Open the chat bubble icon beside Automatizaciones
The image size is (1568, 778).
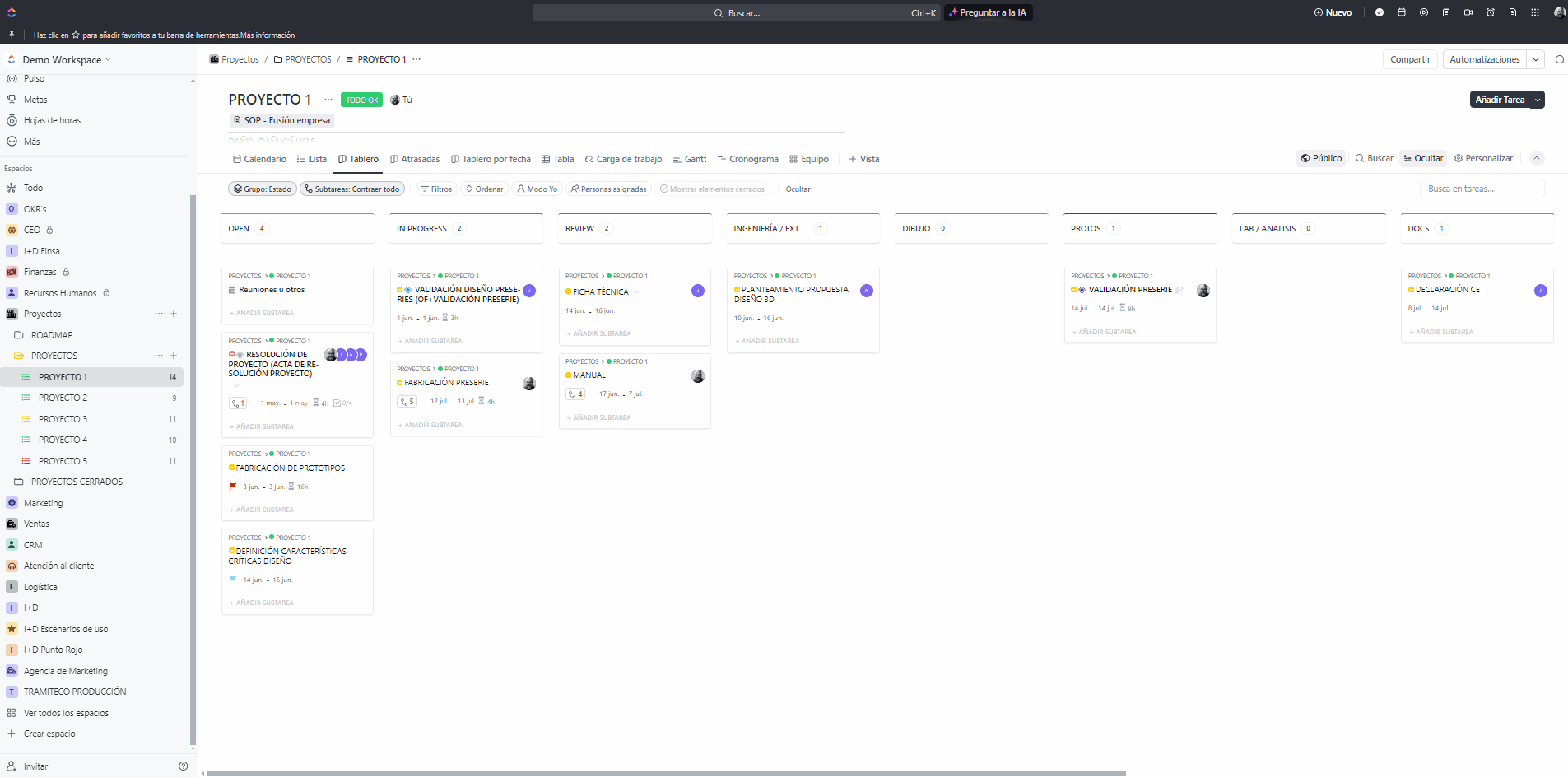[1560, 59]
